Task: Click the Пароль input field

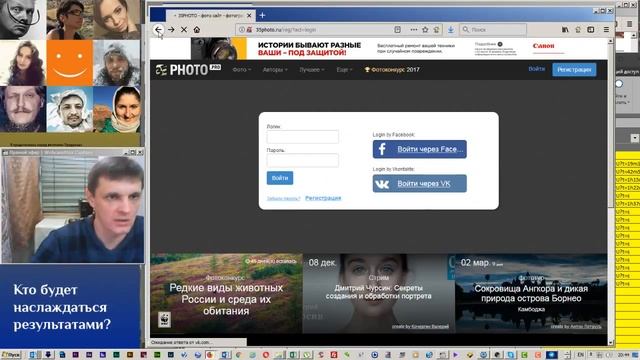Action: [x=302, y=160]
